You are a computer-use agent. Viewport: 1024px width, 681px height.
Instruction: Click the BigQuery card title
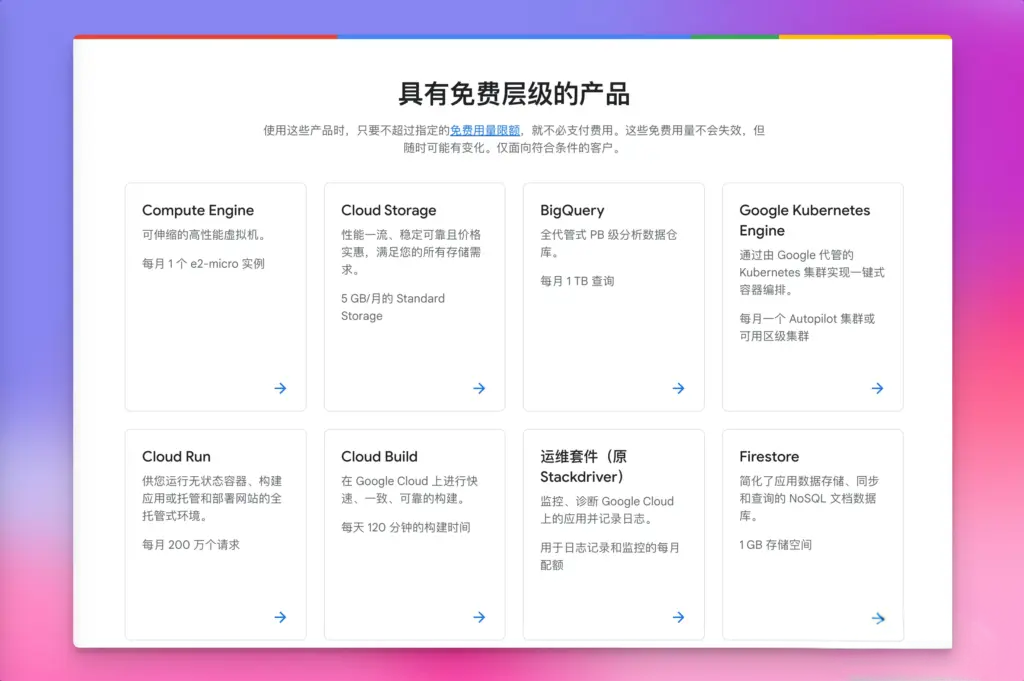point(572,210)
